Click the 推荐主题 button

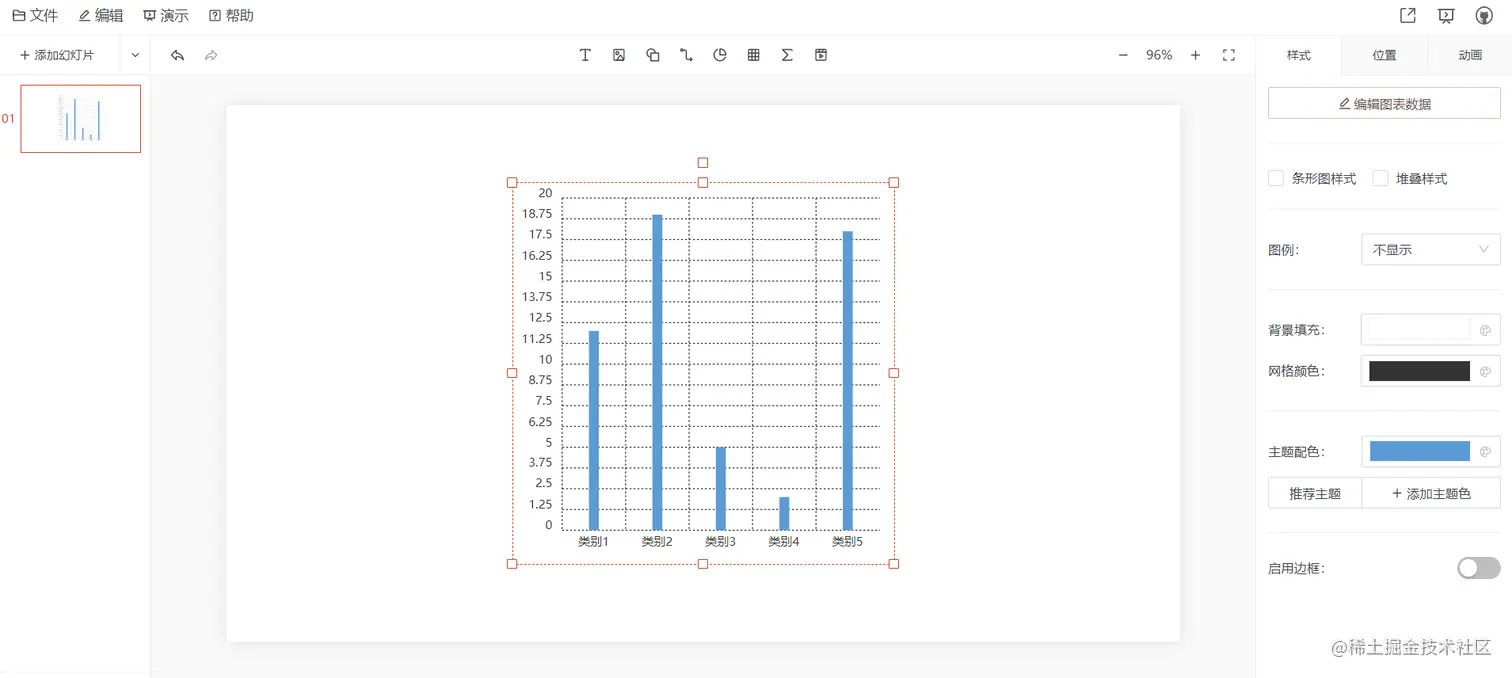coord(1315,493)
